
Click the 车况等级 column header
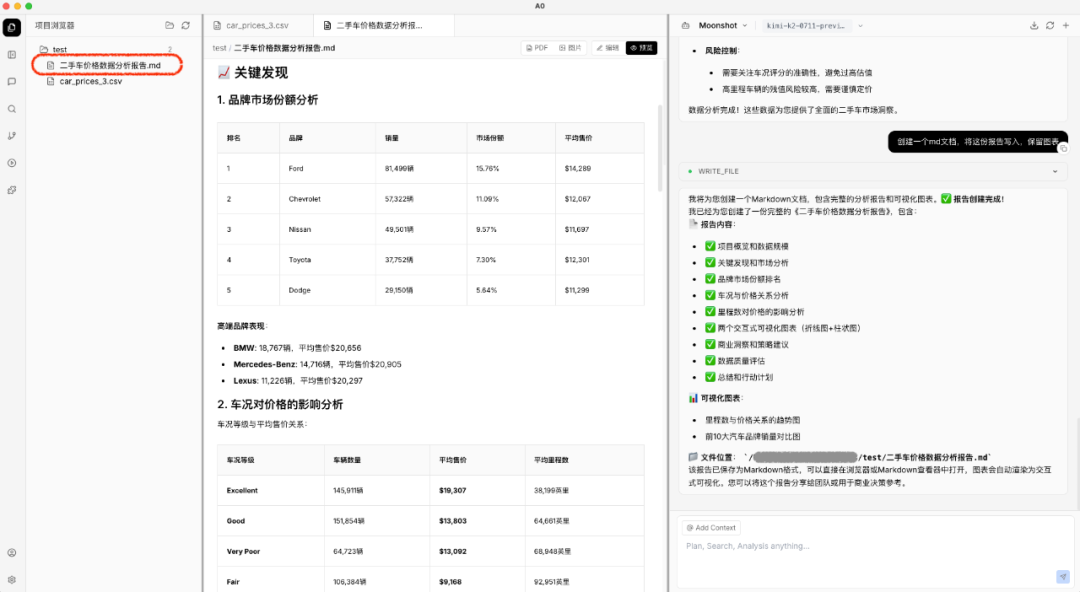point(271,460)
